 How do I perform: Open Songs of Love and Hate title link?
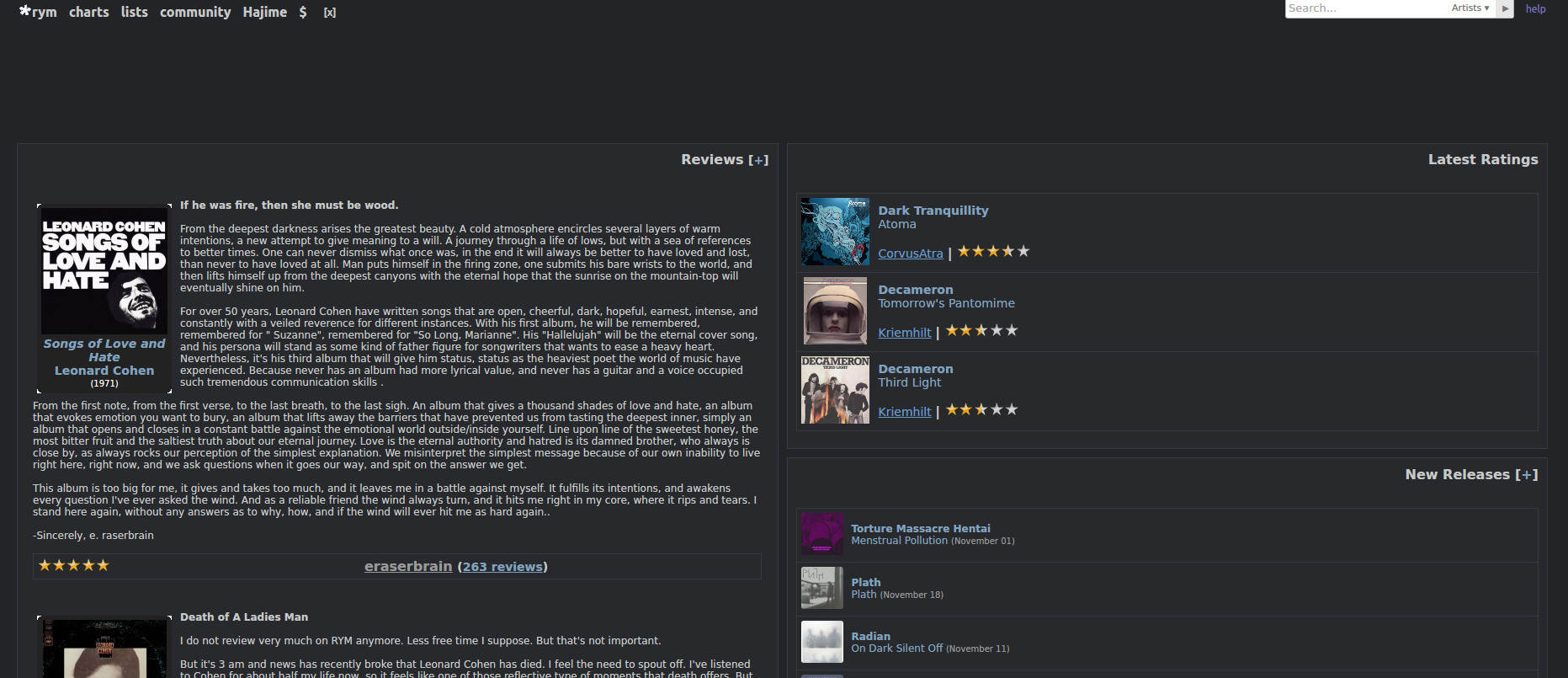(104, 350)
